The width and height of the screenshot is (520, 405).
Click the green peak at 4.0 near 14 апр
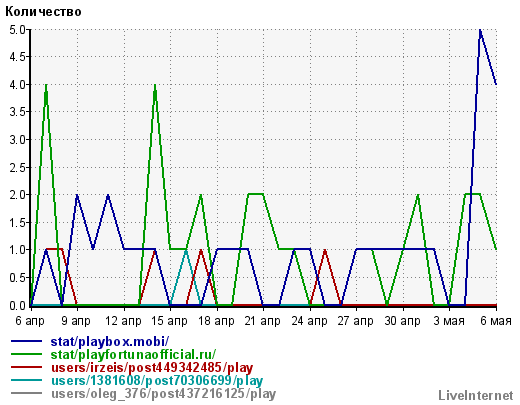155,85
